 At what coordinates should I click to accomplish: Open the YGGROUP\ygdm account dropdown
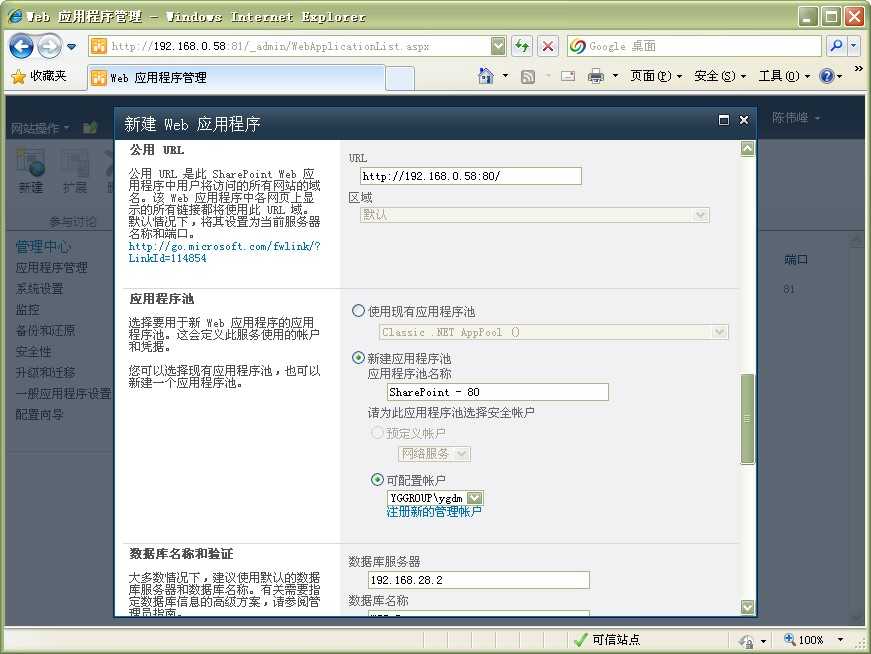[x=435, y=498]
